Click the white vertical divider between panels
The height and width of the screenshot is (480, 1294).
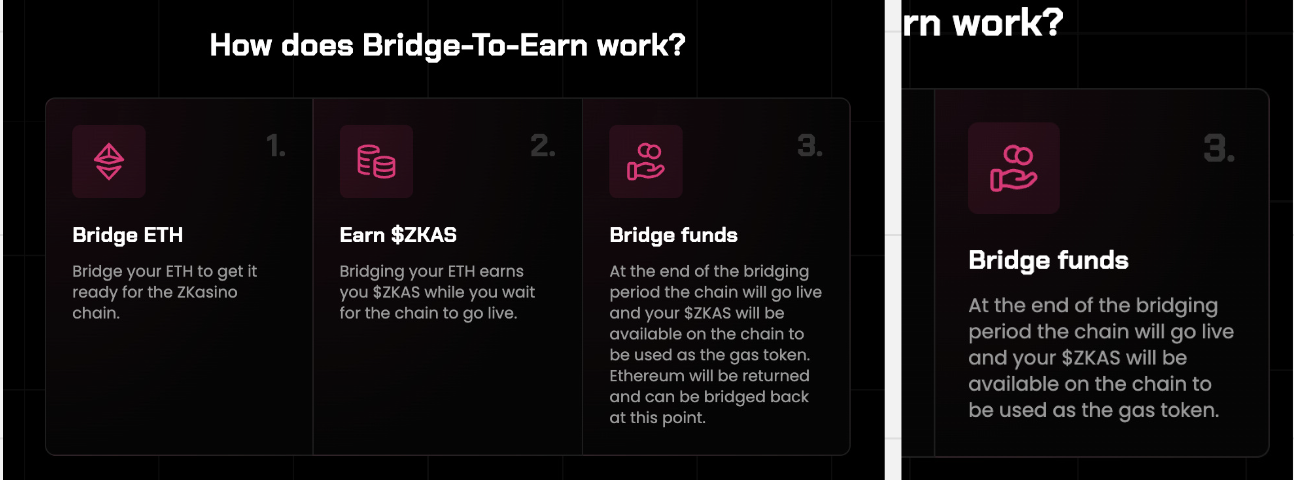(x=893, y=240)
